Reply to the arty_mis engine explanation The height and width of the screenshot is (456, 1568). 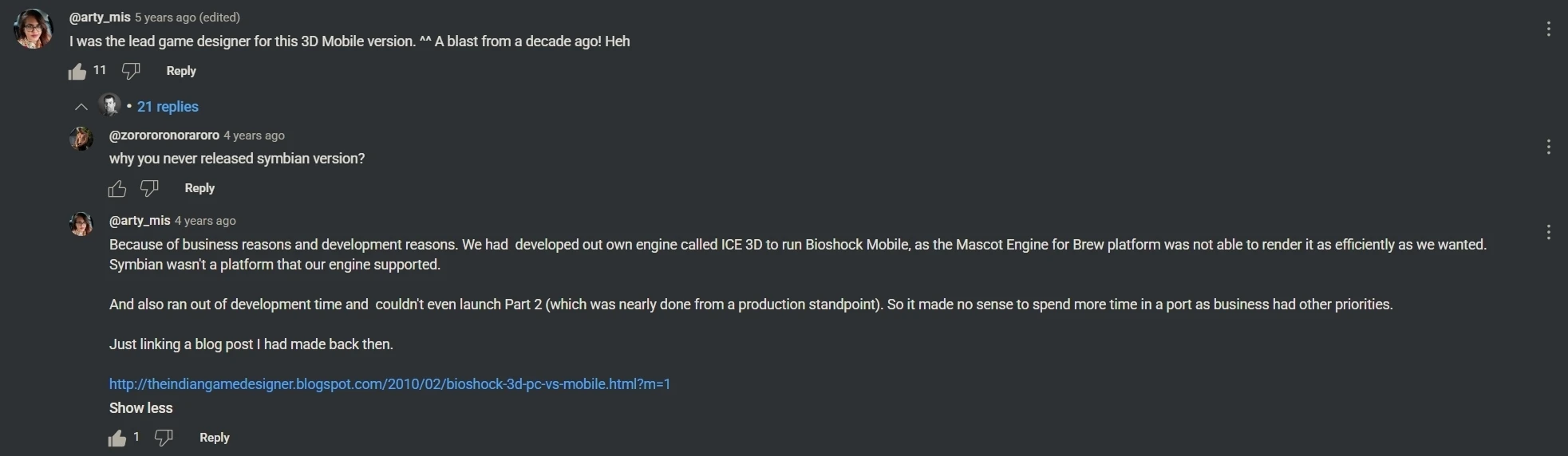[215, 438]
